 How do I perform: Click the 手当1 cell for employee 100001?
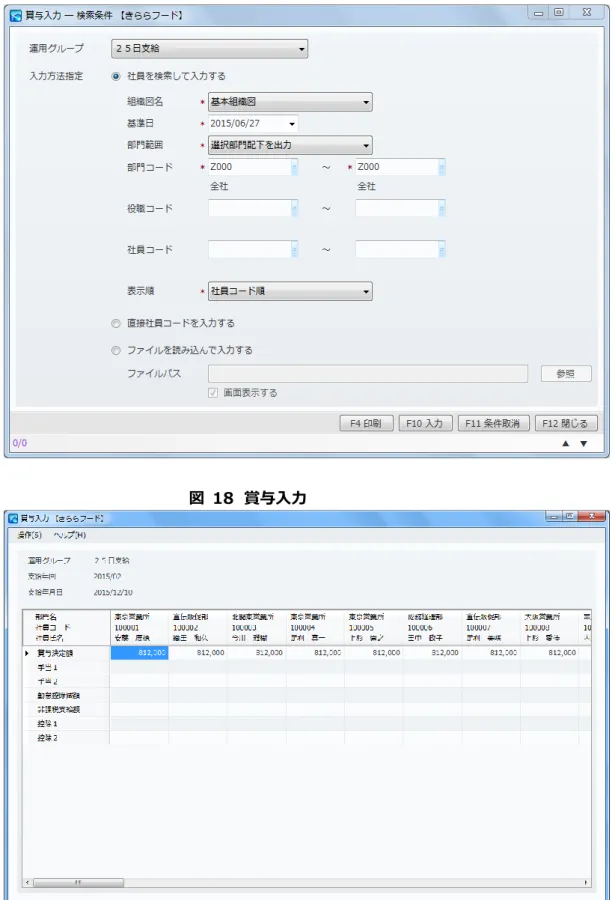pos(139,667)
